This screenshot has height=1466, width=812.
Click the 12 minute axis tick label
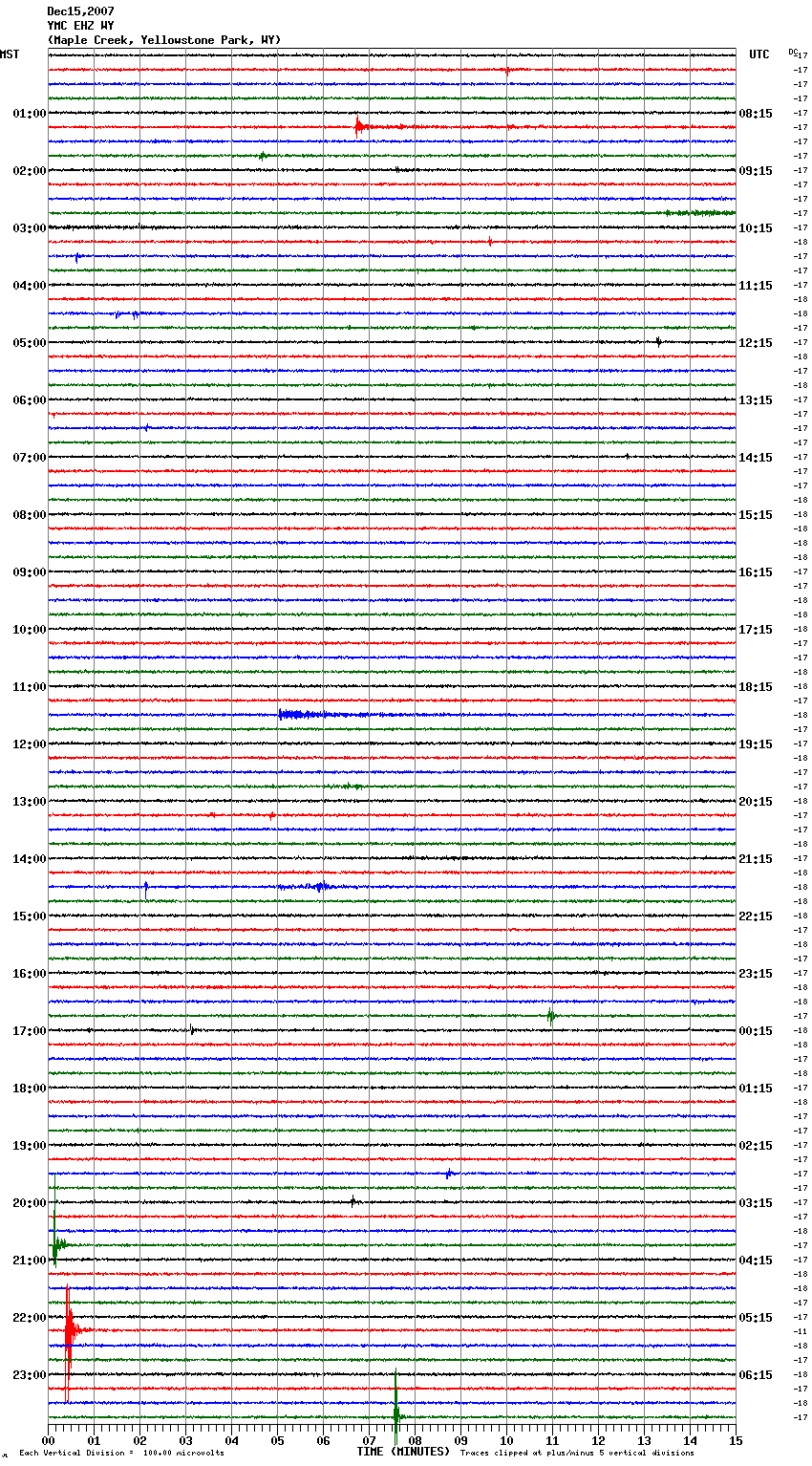click(x=598, y=1440)
